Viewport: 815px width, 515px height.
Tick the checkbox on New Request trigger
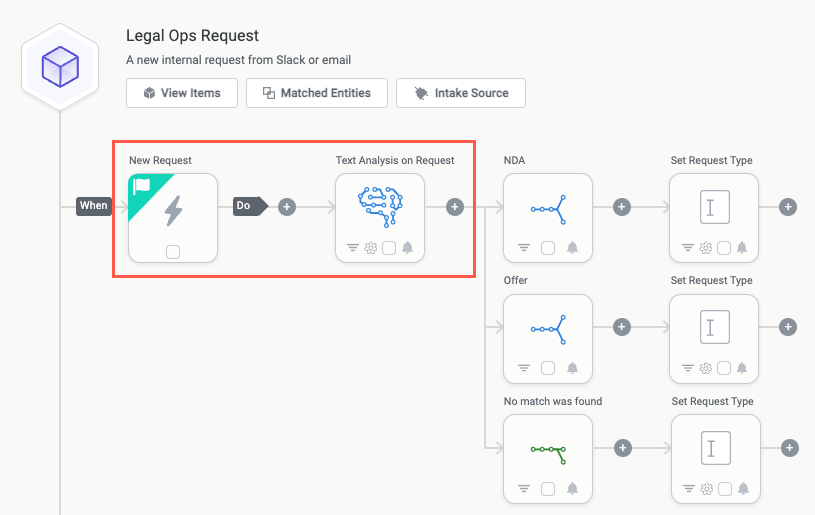point(173,252)
